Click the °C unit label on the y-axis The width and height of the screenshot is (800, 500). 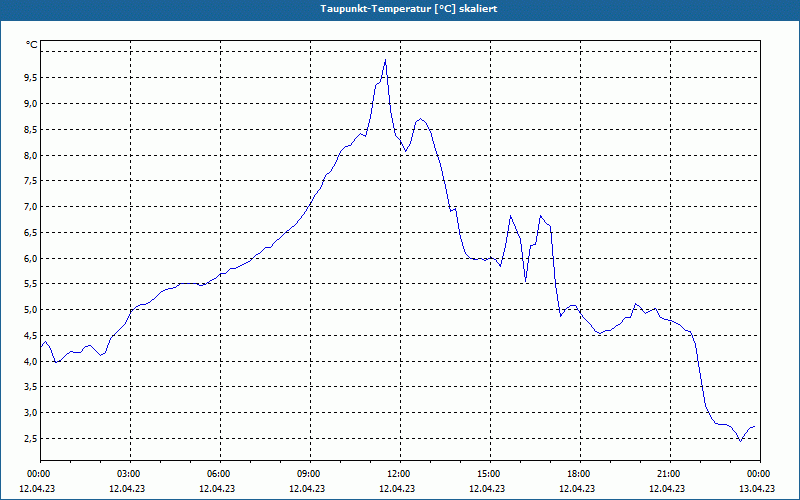(32, 45)
